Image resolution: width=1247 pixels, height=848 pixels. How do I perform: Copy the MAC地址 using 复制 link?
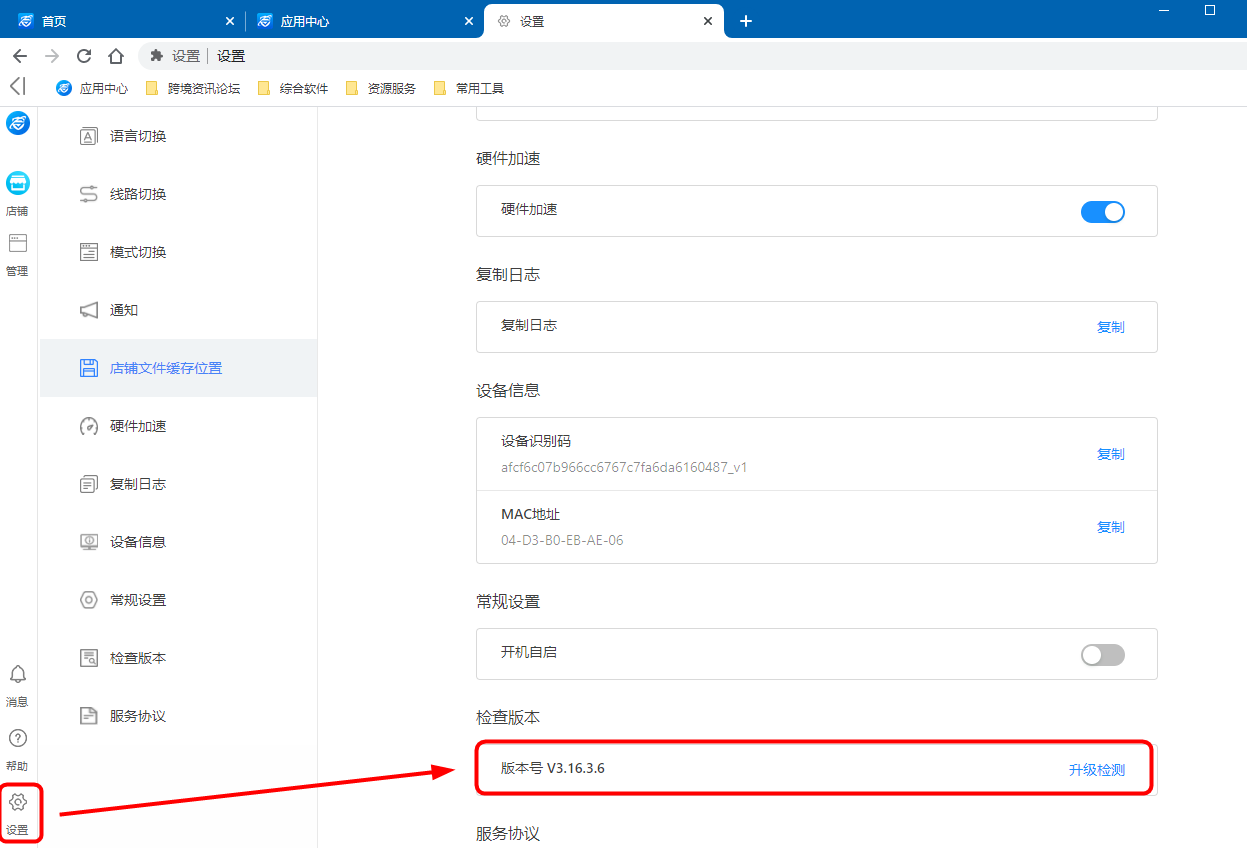point(1110,527)
